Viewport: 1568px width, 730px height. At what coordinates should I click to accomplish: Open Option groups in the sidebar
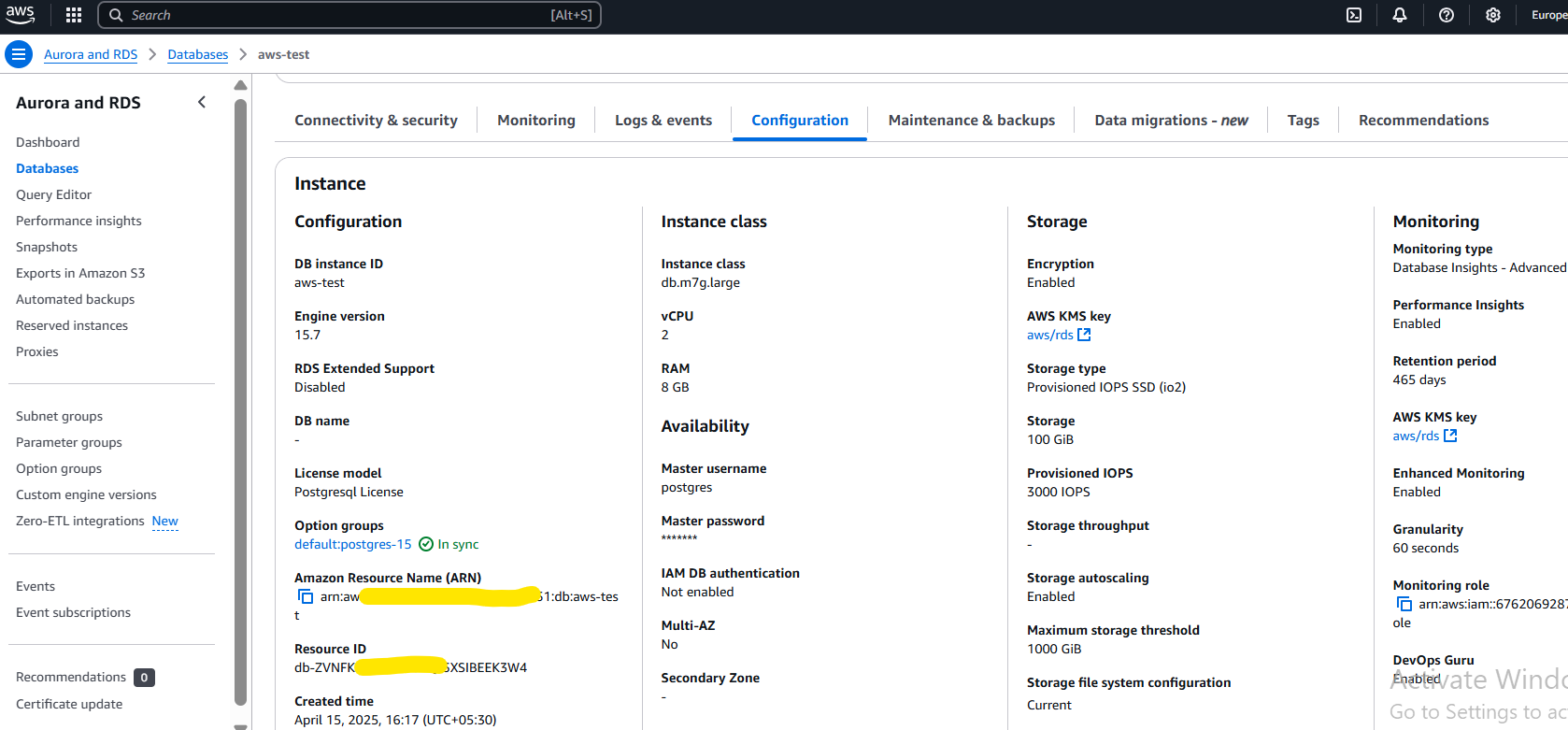[59, 468]
